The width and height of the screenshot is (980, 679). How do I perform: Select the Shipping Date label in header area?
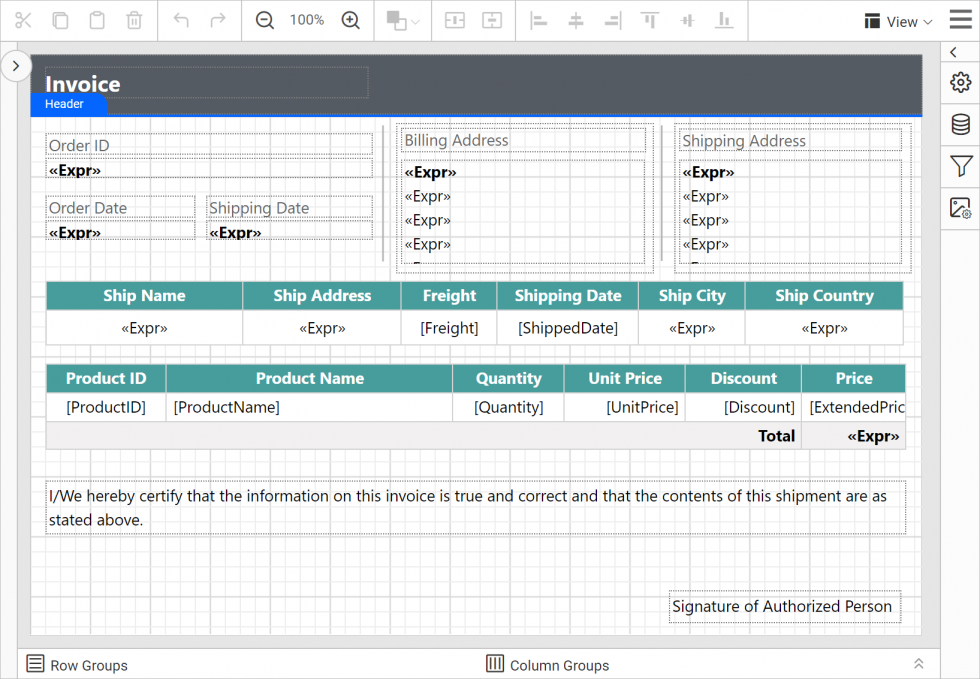pyautogui.click(x=290, y=208)
